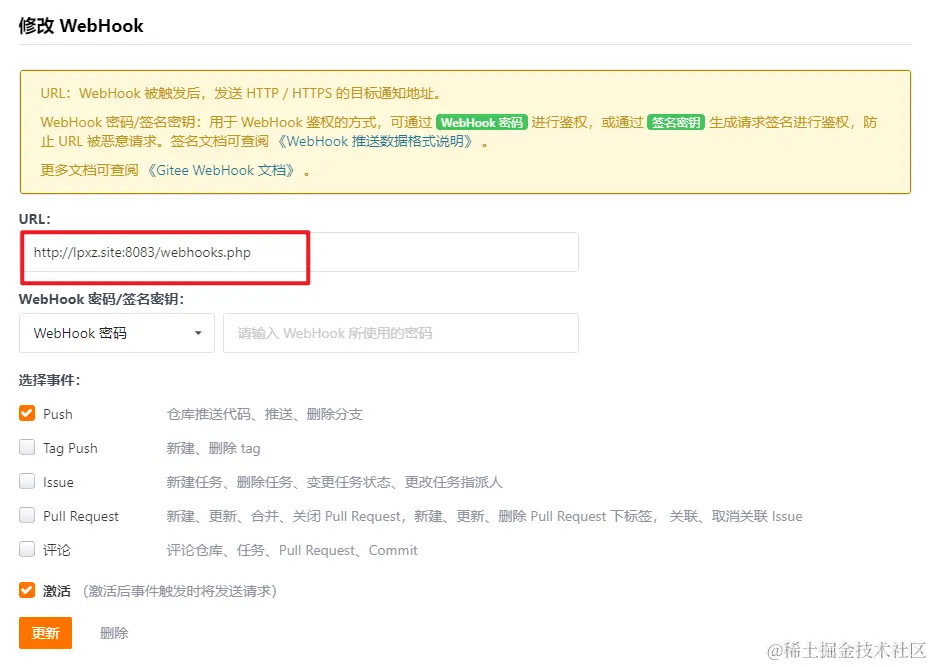Focus the WebHook password input field
This screenshot has height=667, width=933.
point(401,333)
